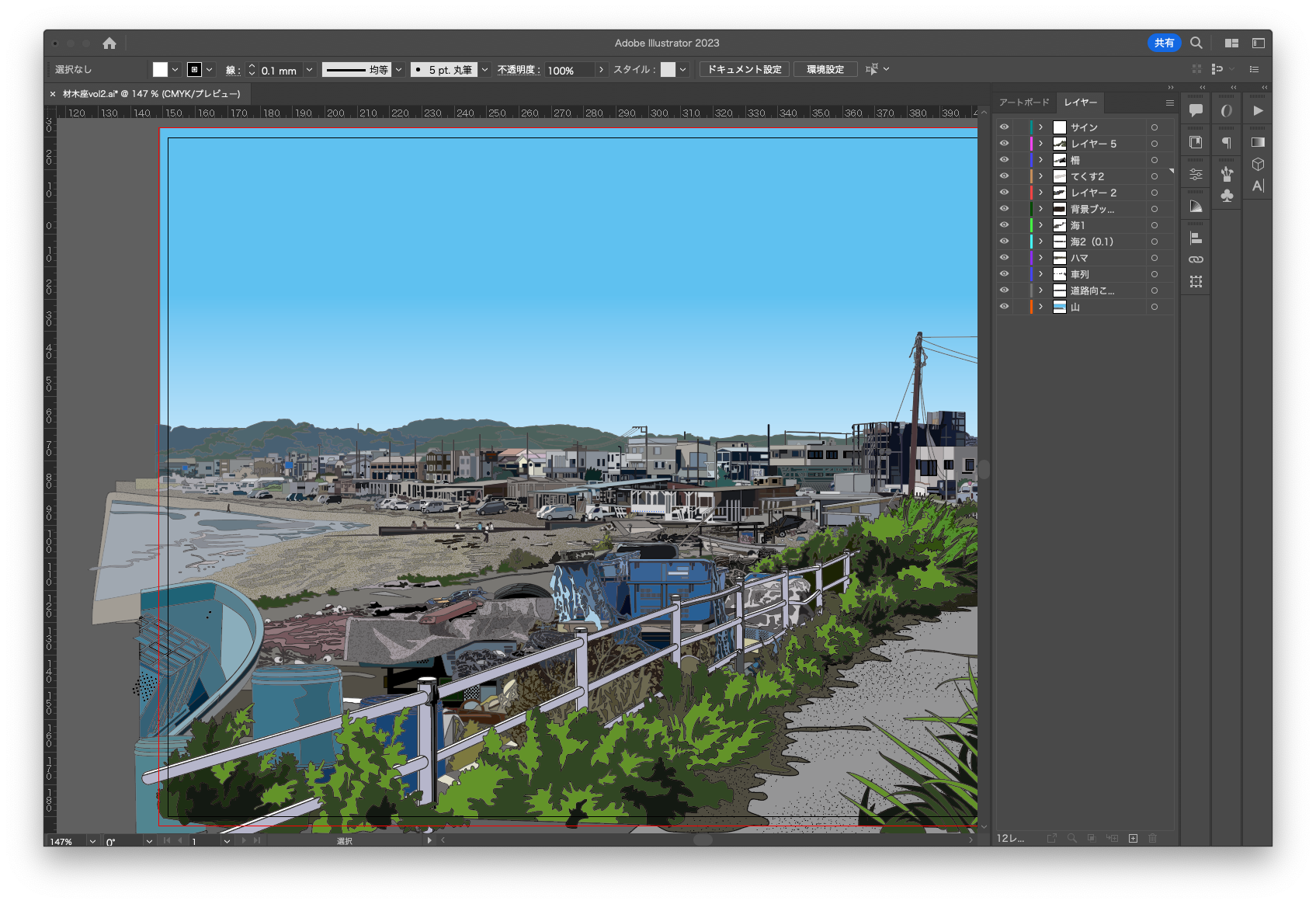
Task: Open the Comments panel speech bubble icon
Action: 1196,110
